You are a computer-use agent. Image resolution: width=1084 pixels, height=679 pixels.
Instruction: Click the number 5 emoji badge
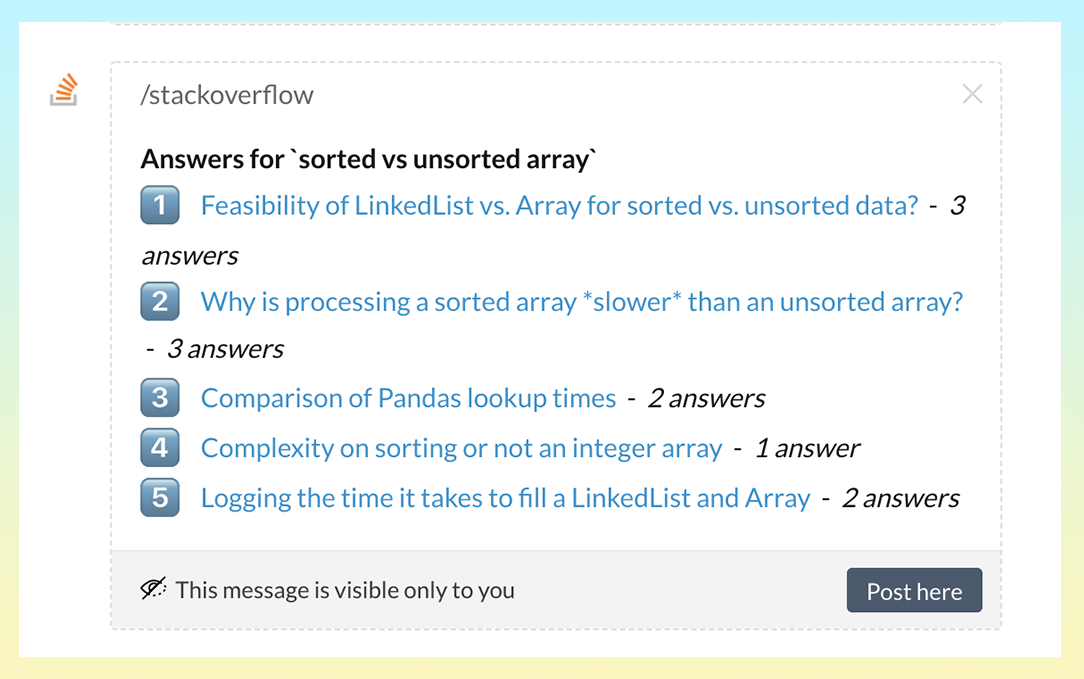(160, 498)
